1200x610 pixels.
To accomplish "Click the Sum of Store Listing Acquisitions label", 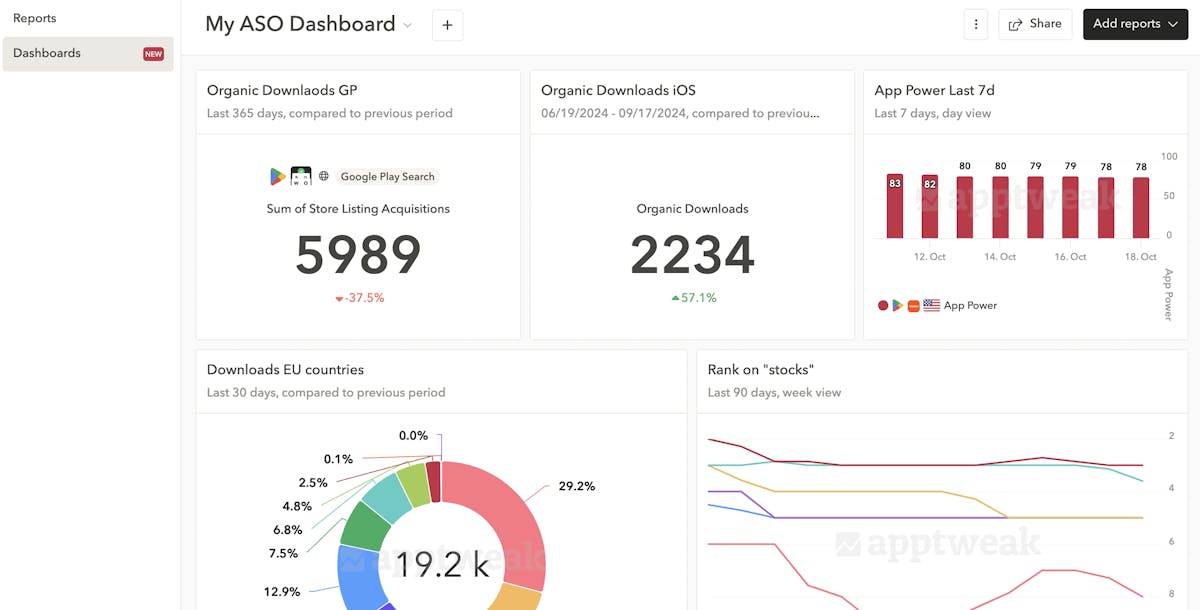I will [x=358, y=209].
